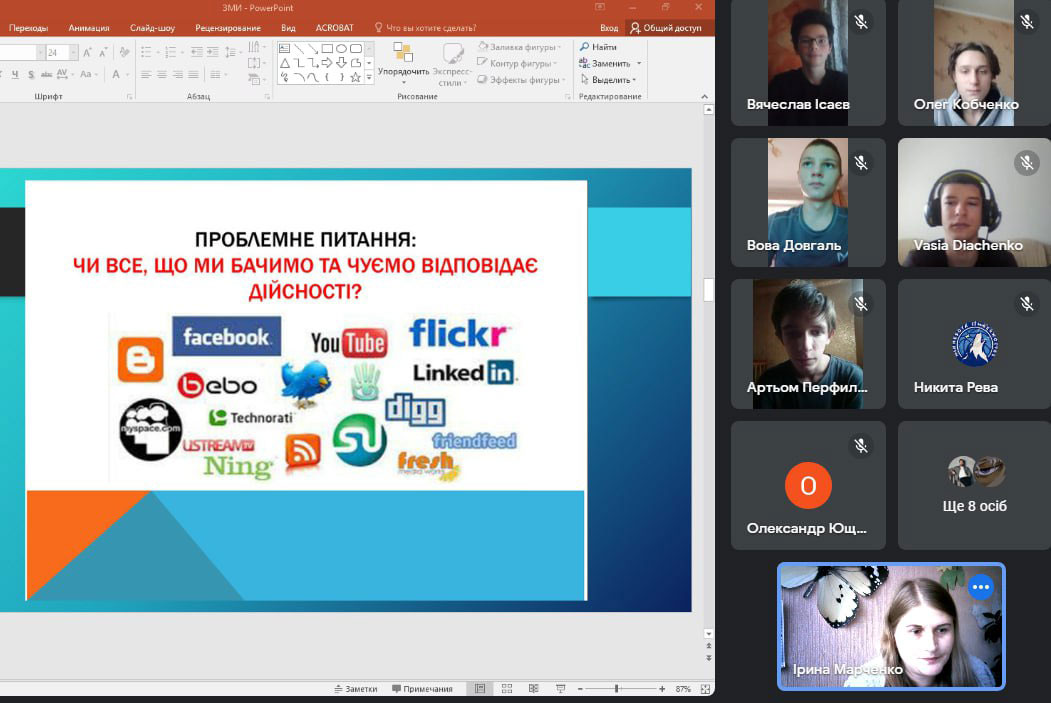Open Экспресс-стили quick styles
The image size is (1051, 703).
(452, 64)
